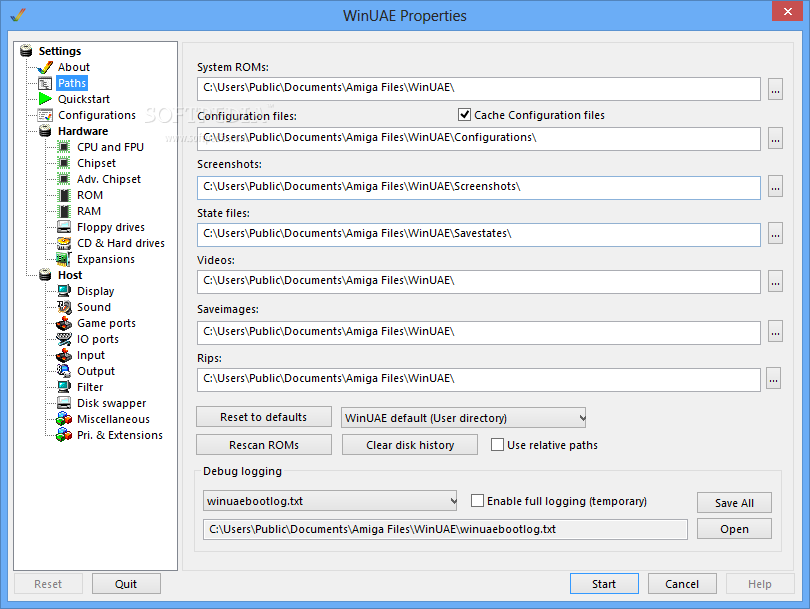The height and width of the screenshot is (609, 810).
Task: Browse for Configuration files path
Action: pyautogui.click(x=775, y=138)
